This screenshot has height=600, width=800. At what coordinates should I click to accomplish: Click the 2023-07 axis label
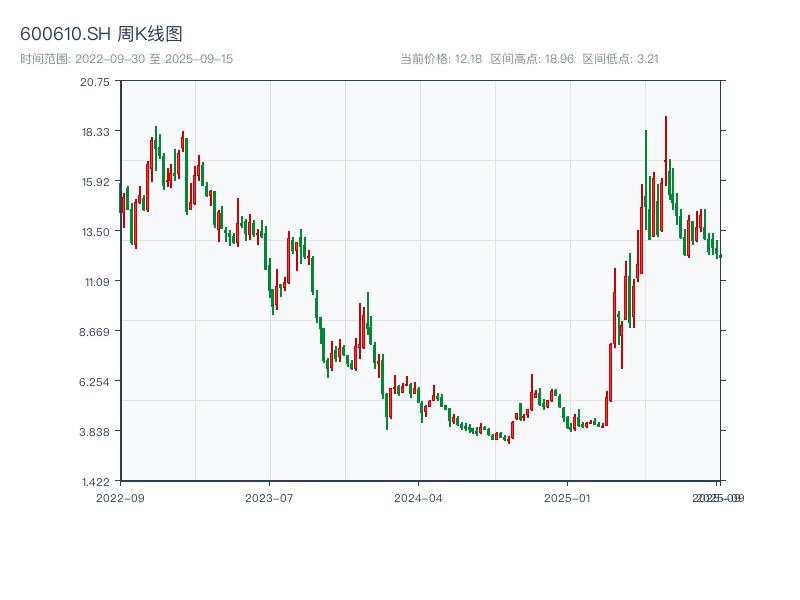[267, 496]
